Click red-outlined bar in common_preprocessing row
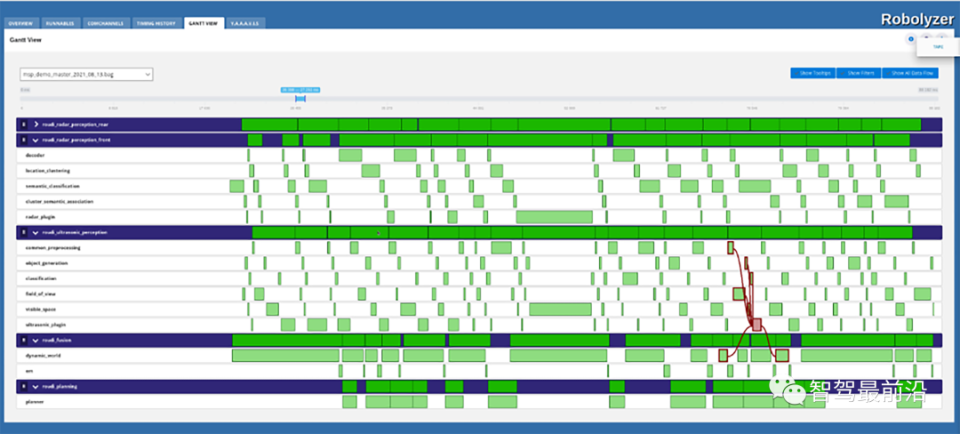960x434 pixels. pyautogui.click(x=730, y=248)
